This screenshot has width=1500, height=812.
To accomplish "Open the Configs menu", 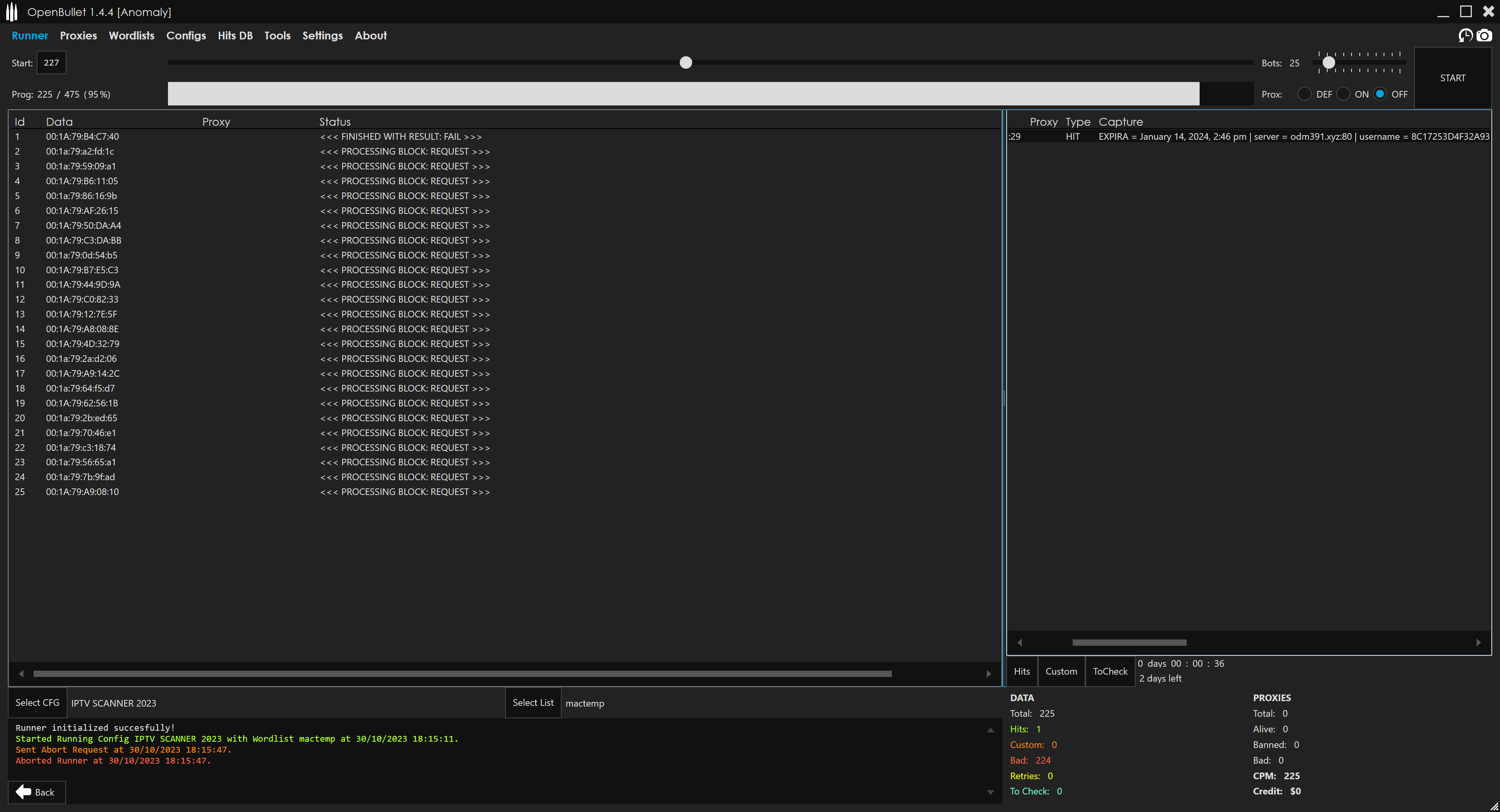I will pyautogui.click(x=186, y=36).
